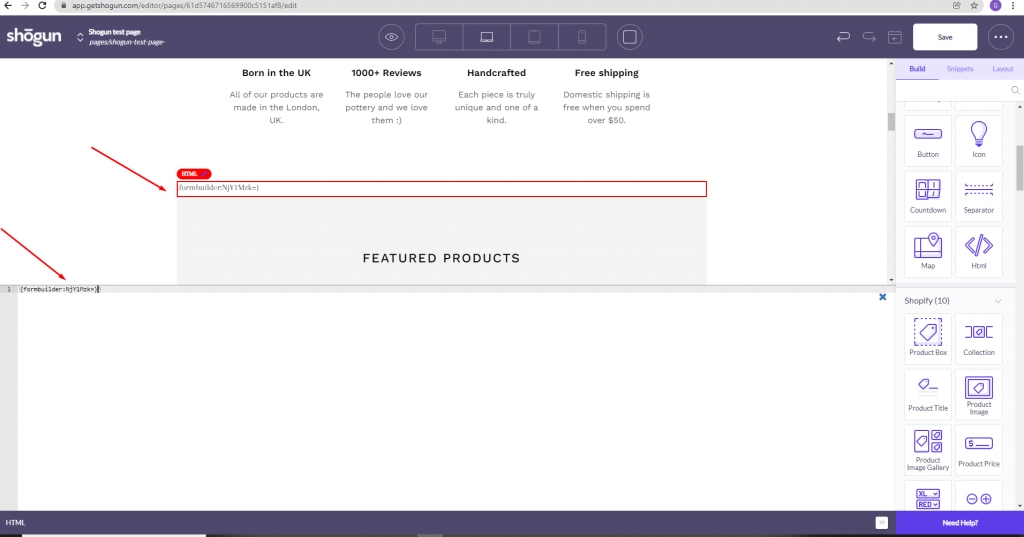This screenshot has height=537, width=1024.
Task: Open the three-dot more options menu
Action: click(x=1000, y=37)
